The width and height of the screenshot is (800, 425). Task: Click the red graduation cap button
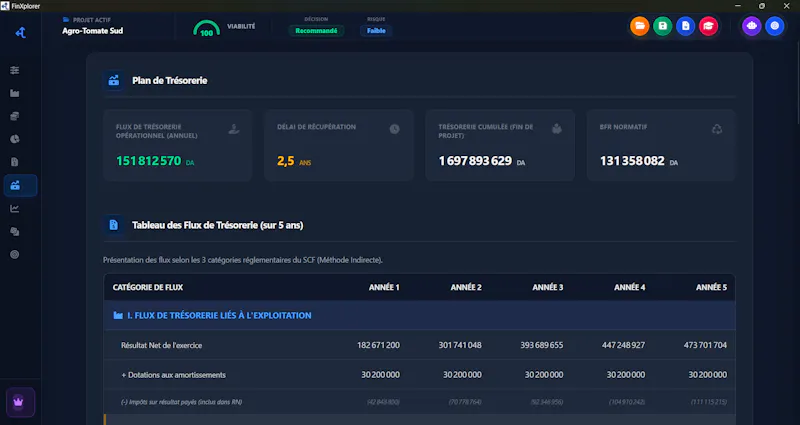click(x=709, y=26)
